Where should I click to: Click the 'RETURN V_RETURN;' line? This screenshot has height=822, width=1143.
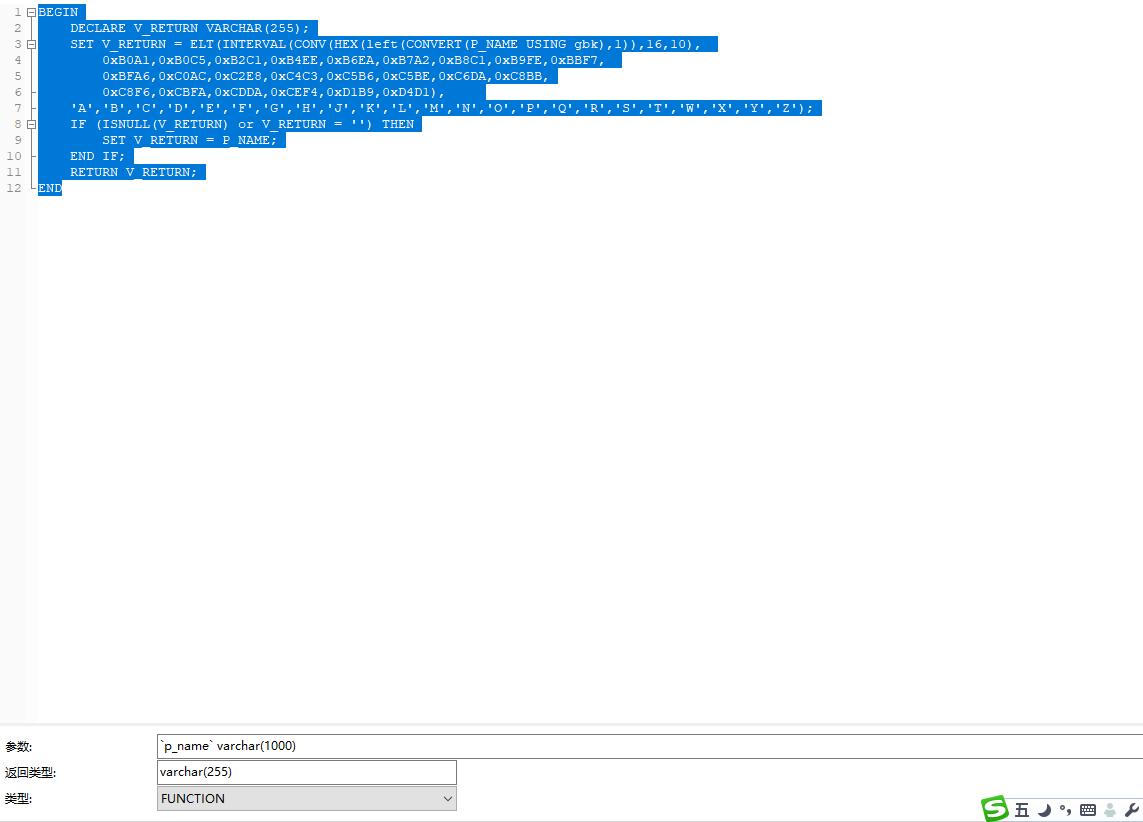coord(133,173)
